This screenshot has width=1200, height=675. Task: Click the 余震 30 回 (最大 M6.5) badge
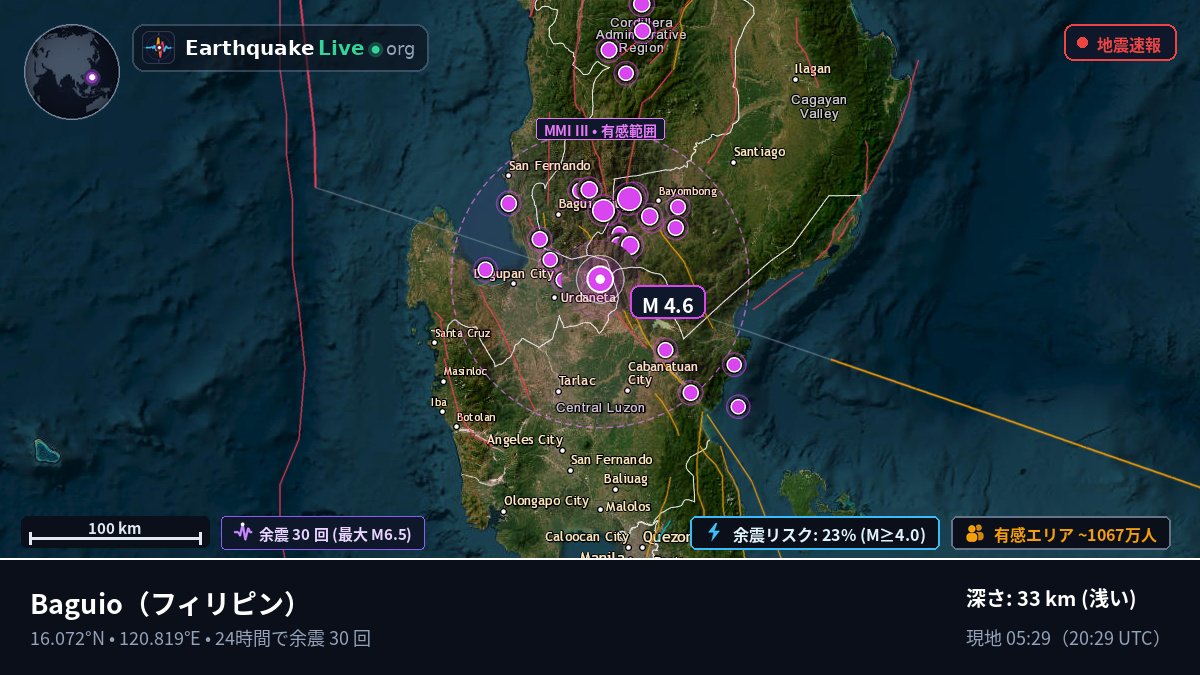coord(323,533)
